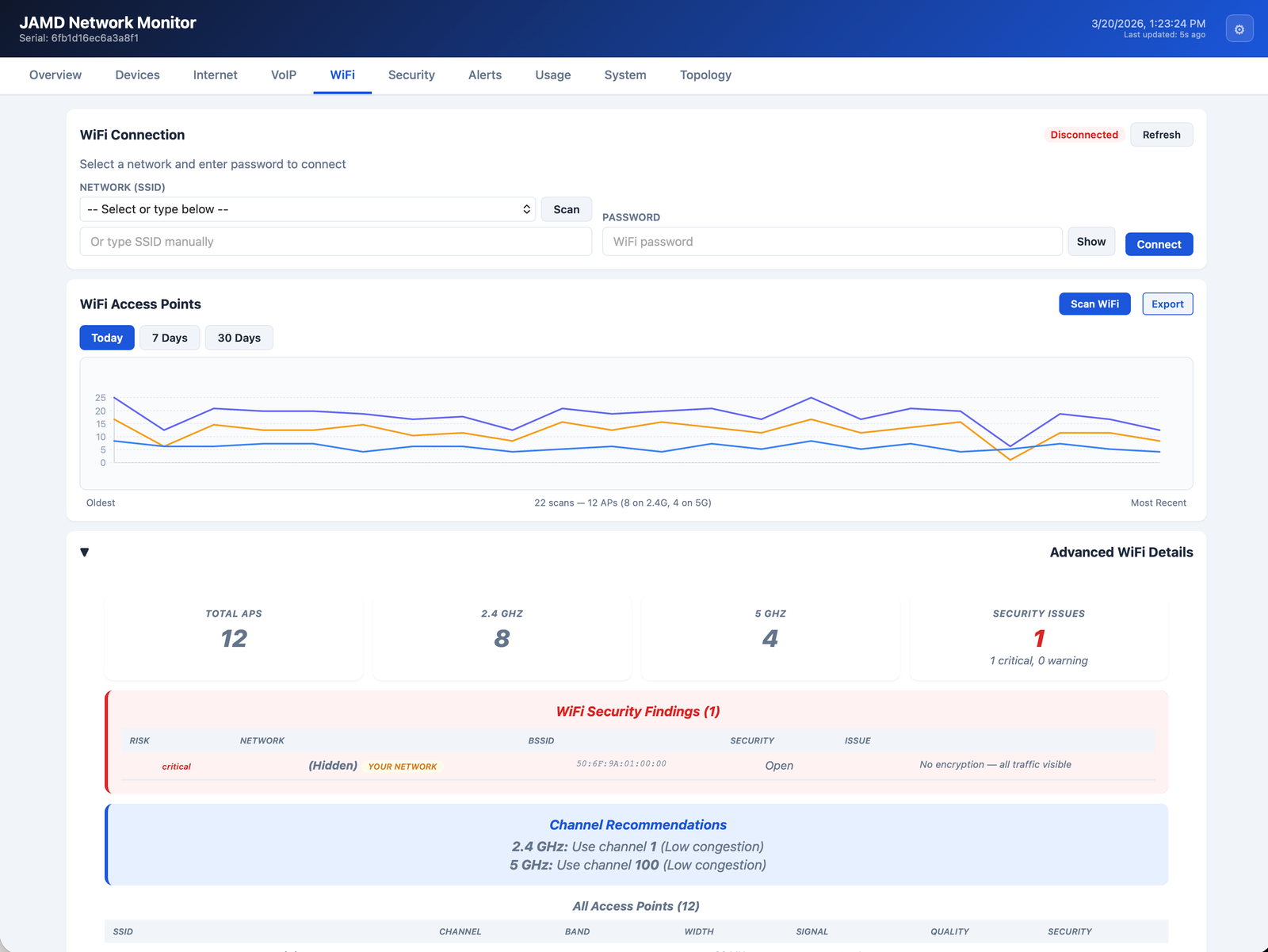Open the Topology tab
This screenshot has height=952, width=1268.
705,75
